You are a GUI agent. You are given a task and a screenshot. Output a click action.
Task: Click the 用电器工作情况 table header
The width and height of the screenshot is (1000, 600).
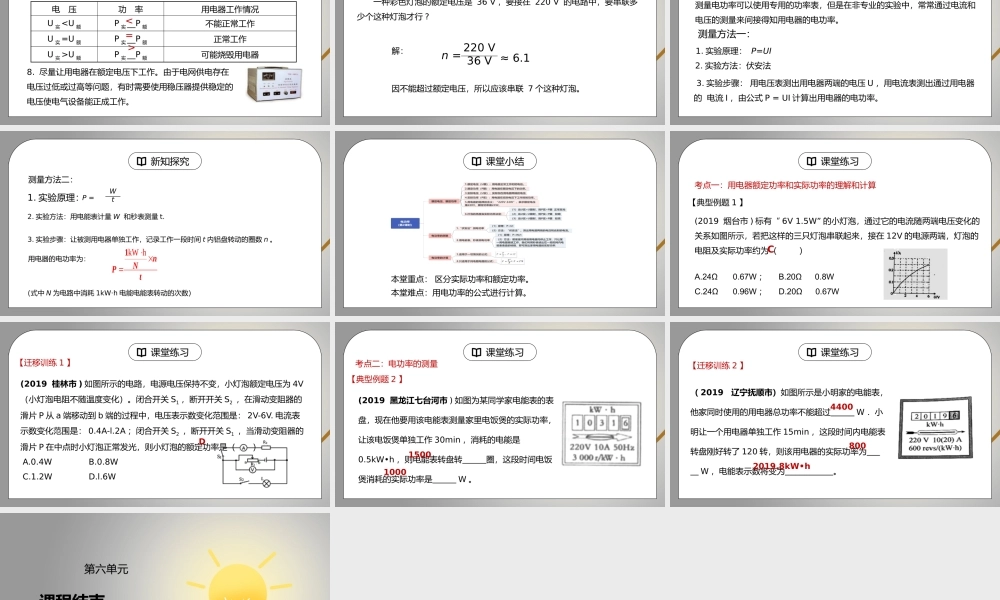(x=230, y=9)
